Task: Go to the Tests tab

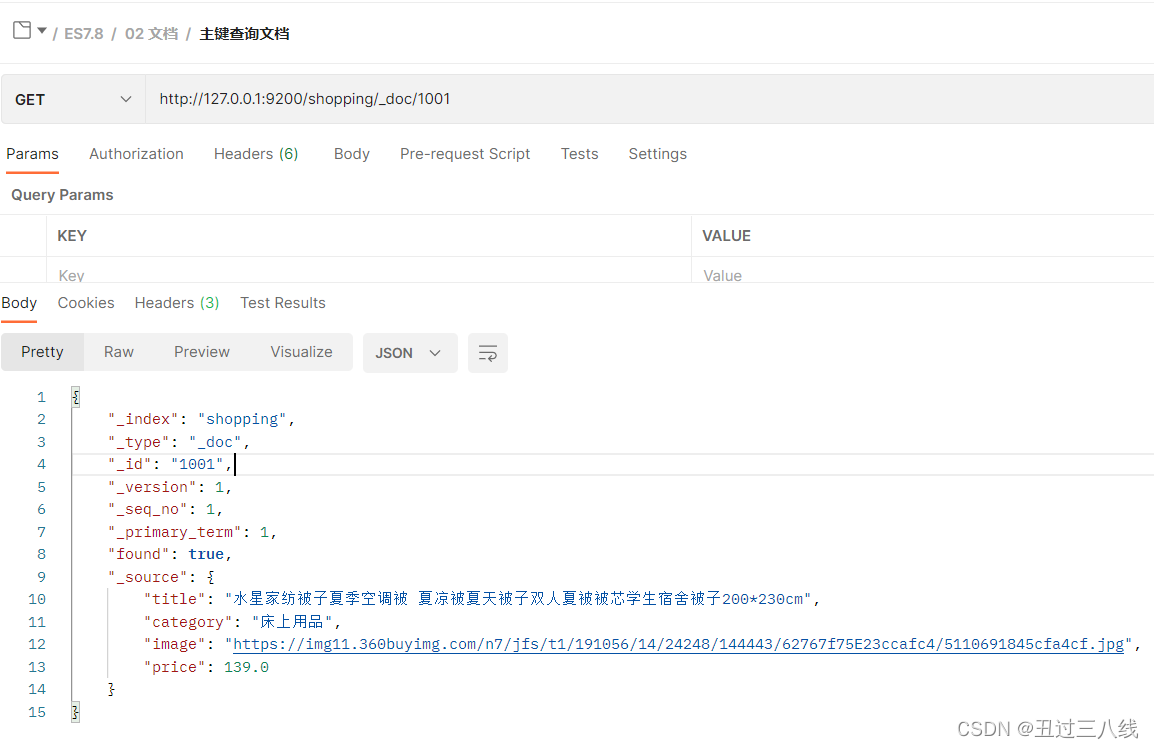Action: pos(579,154)
